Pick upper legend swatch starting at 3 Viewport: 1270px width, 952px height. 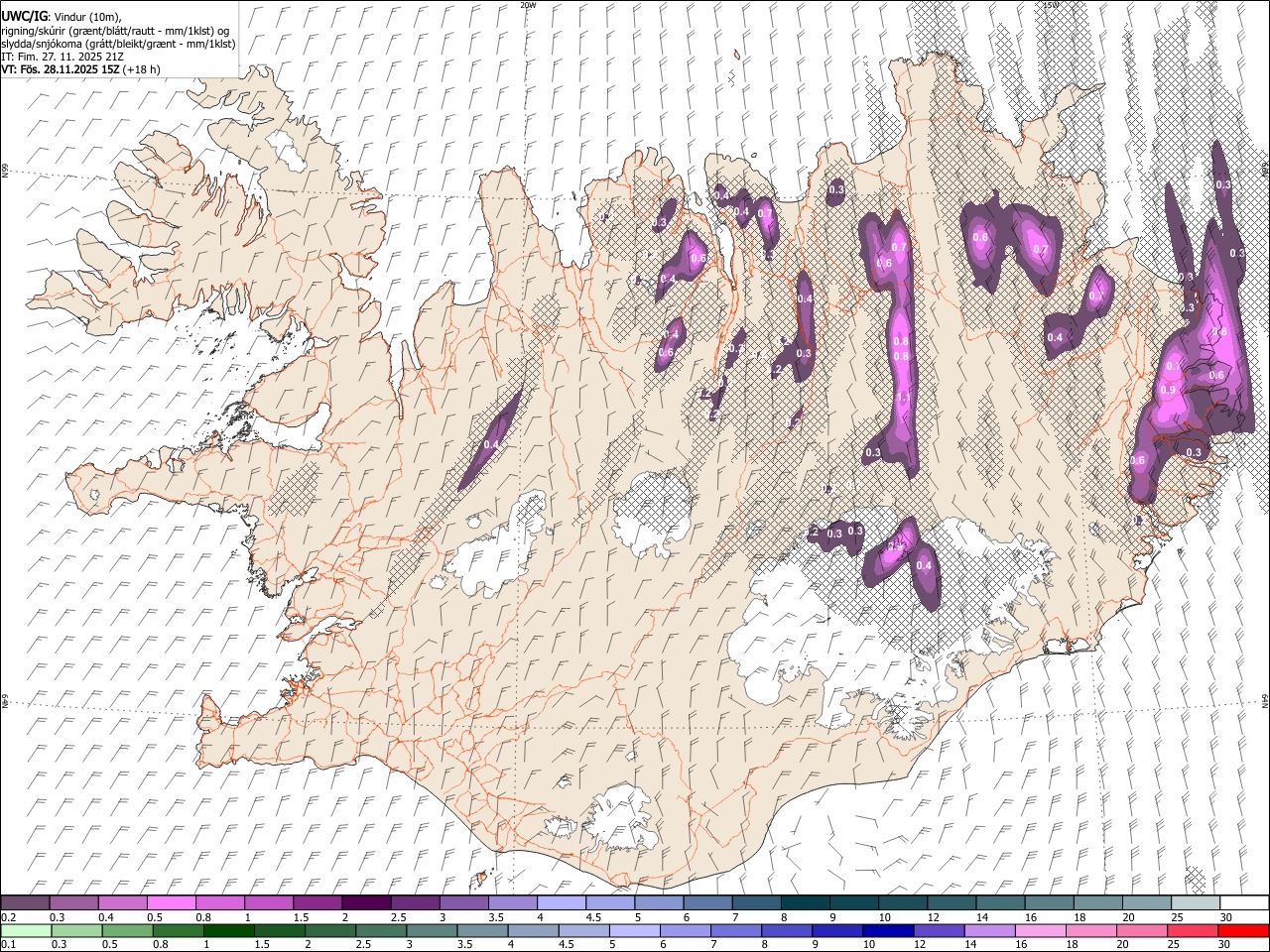462,903
